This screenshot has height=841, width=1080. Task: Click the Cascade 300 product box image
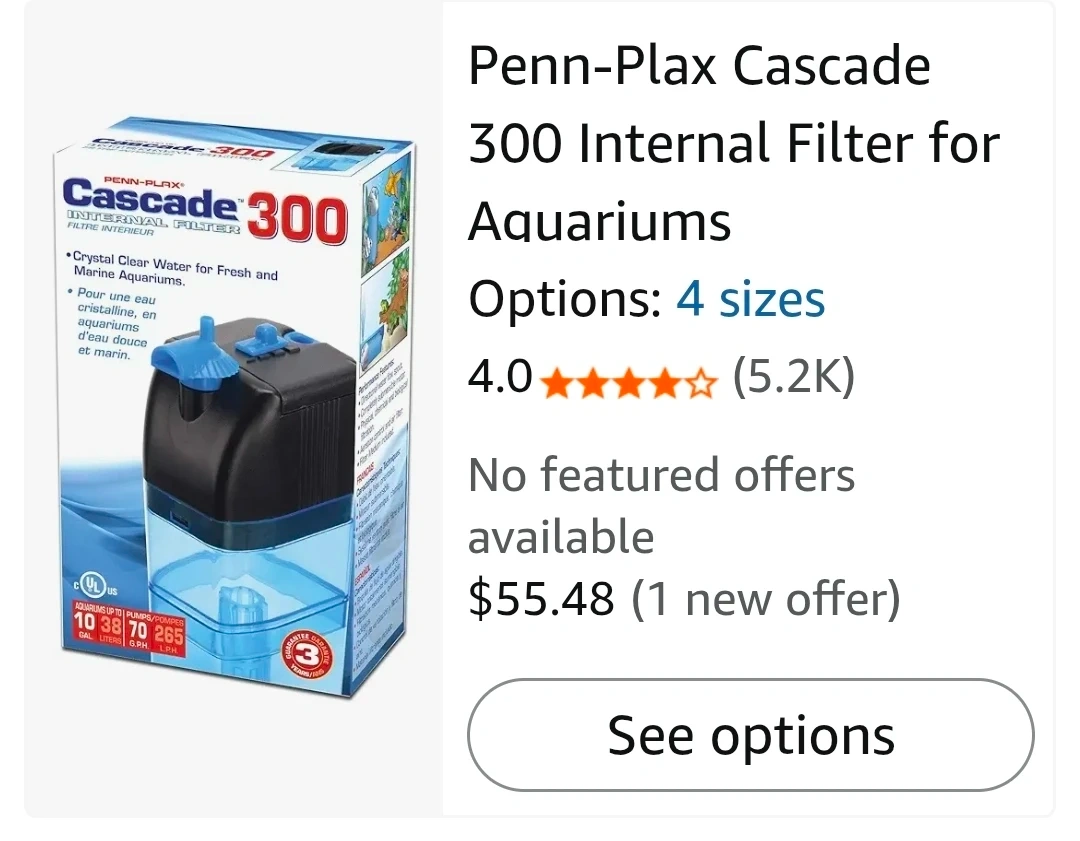[x=234, y=406]
